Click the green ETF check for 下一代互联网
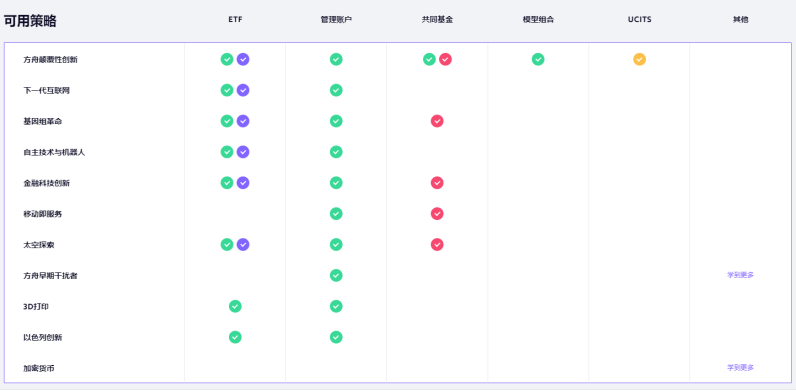Viewport: 796px width, 392px height. point(227,90)
